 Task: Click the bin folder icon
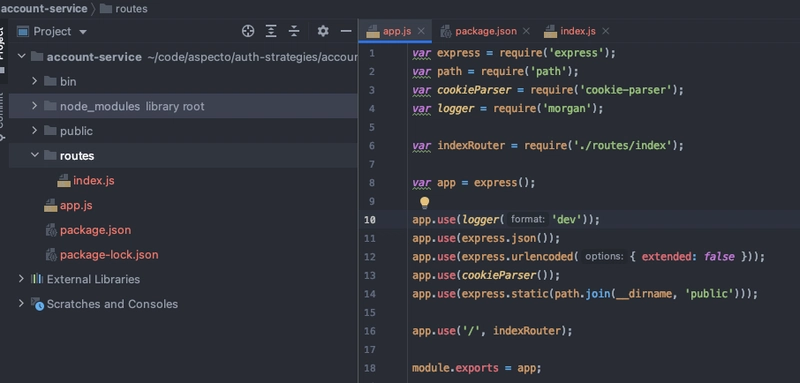(x=50, y=81)
